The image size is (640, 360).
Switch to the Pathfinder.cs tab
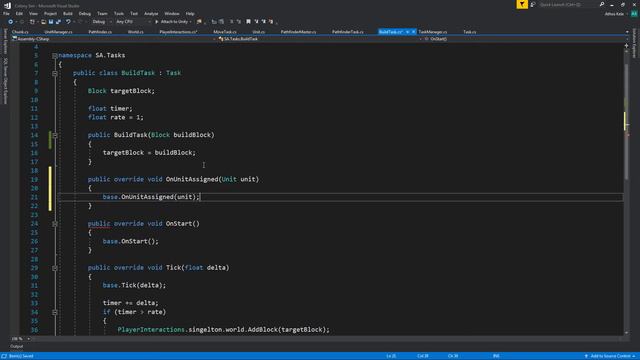[100, 32]
